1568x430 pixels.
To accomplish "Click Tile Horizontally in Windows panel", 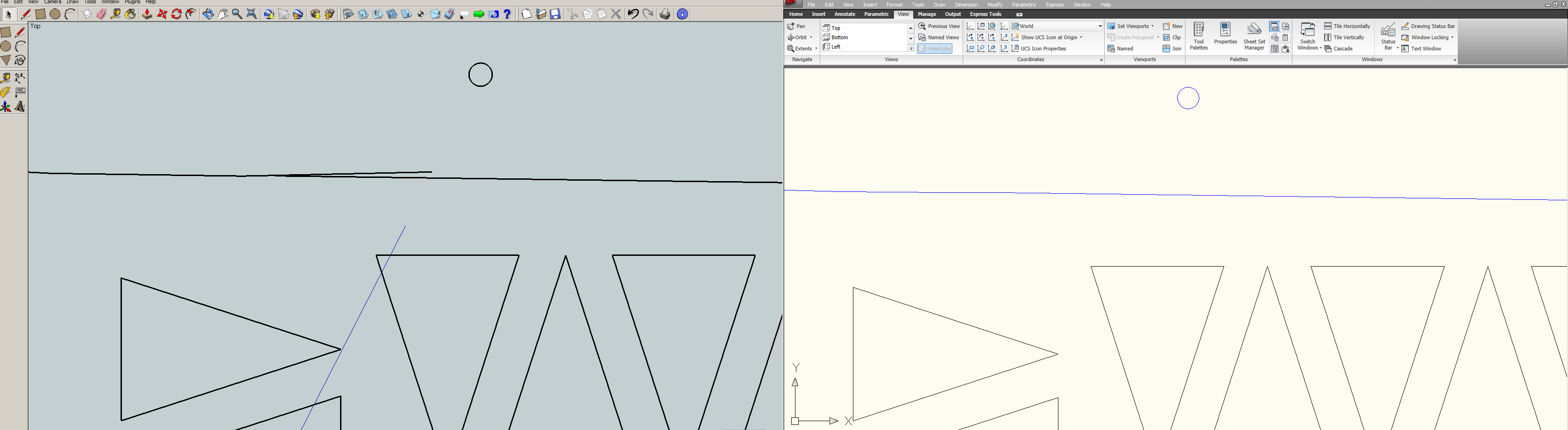I will click(1347, 26).
